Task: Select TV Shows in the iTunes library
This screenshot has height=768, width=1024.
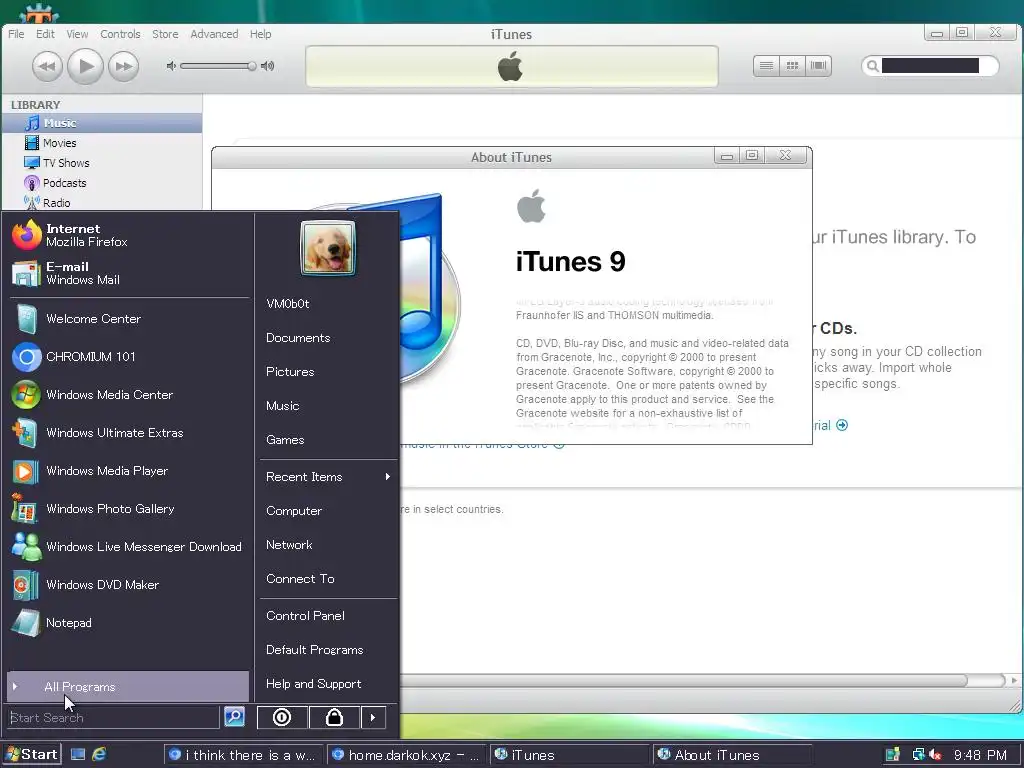Action: 102,163
